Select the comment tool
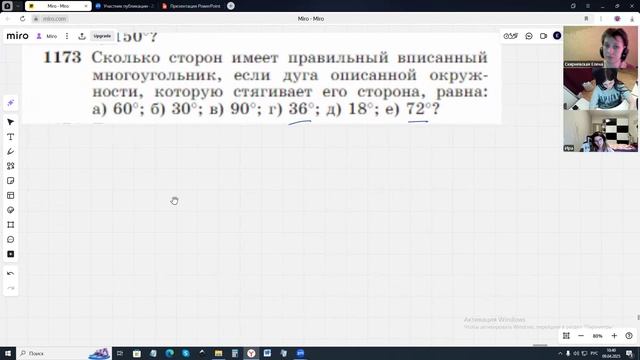This screenshot has width=640, height=360. pos(11,240)
